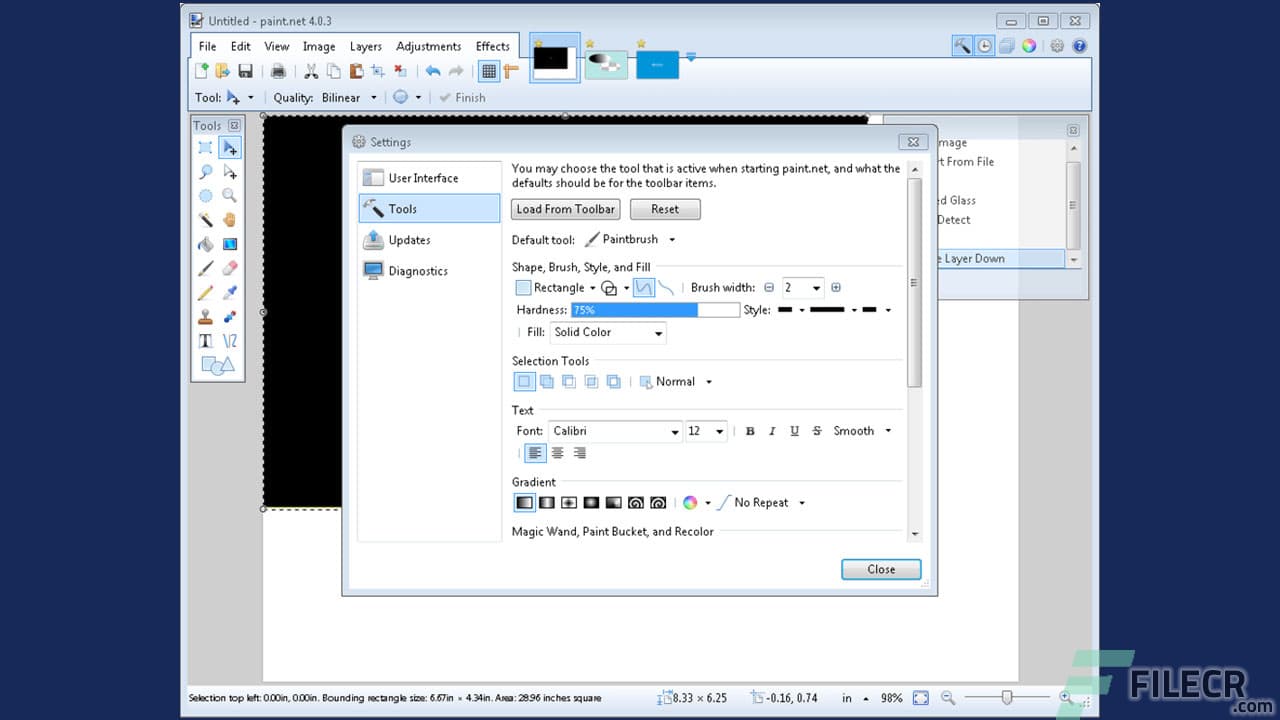This screenshot has width=1280, height=720.
Task: Enable center text alignment
Action: (x=557, y=453)
